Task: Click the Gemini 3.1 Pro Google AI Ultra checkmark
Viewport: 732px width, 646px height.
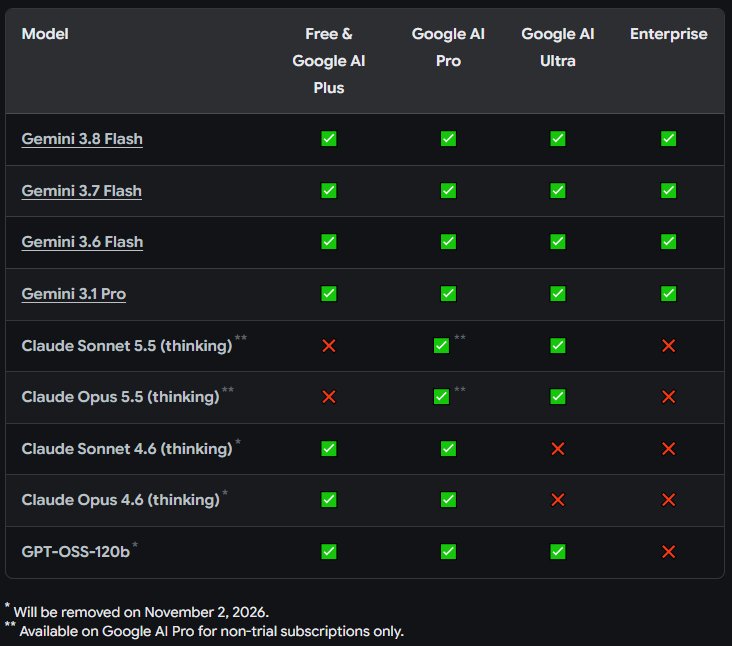Action: pos(558,294)
